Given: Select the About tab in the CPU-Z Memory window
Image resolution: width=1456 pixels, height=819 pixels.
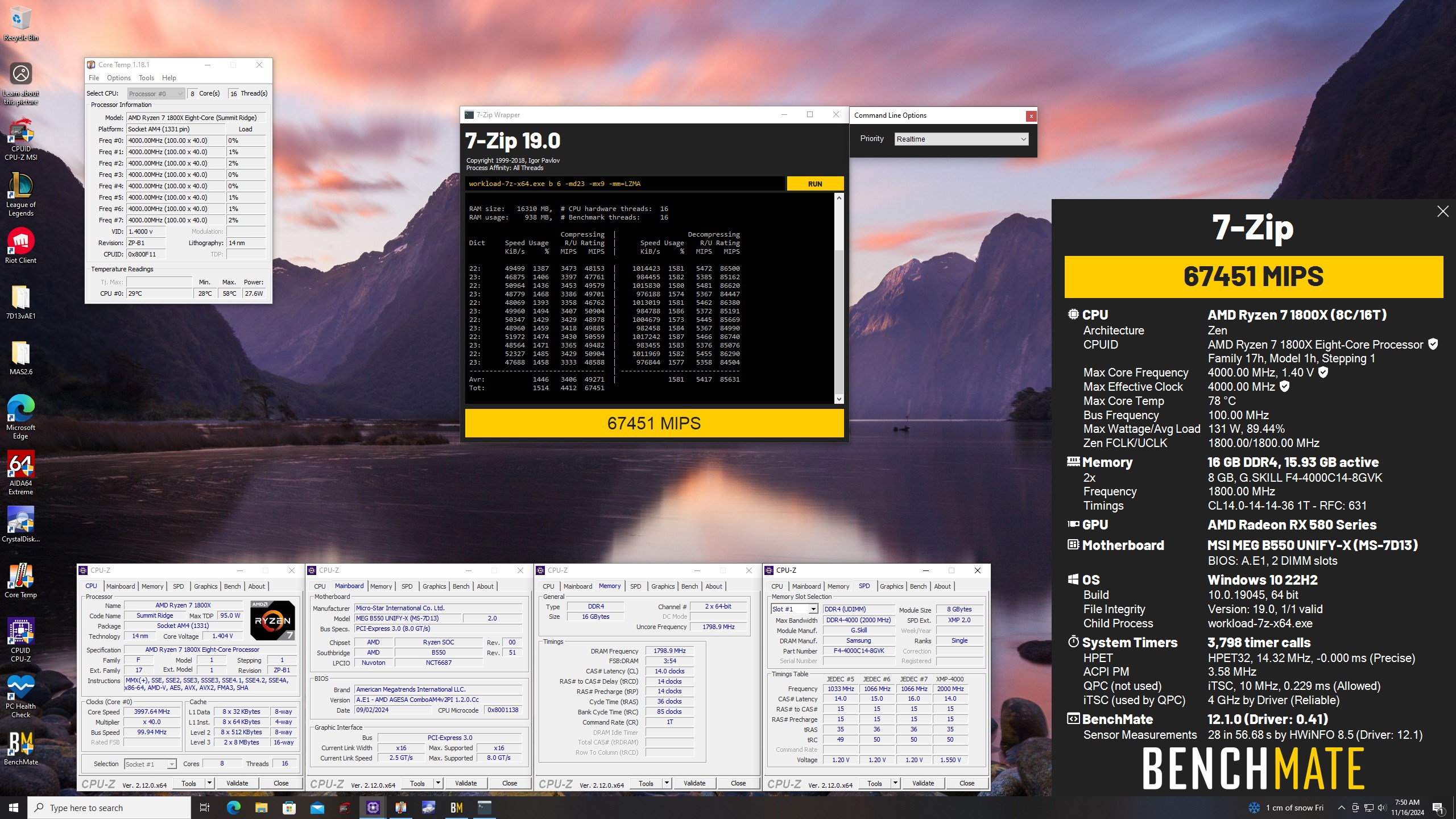Looking at the screenshot, I should [714, 586].
